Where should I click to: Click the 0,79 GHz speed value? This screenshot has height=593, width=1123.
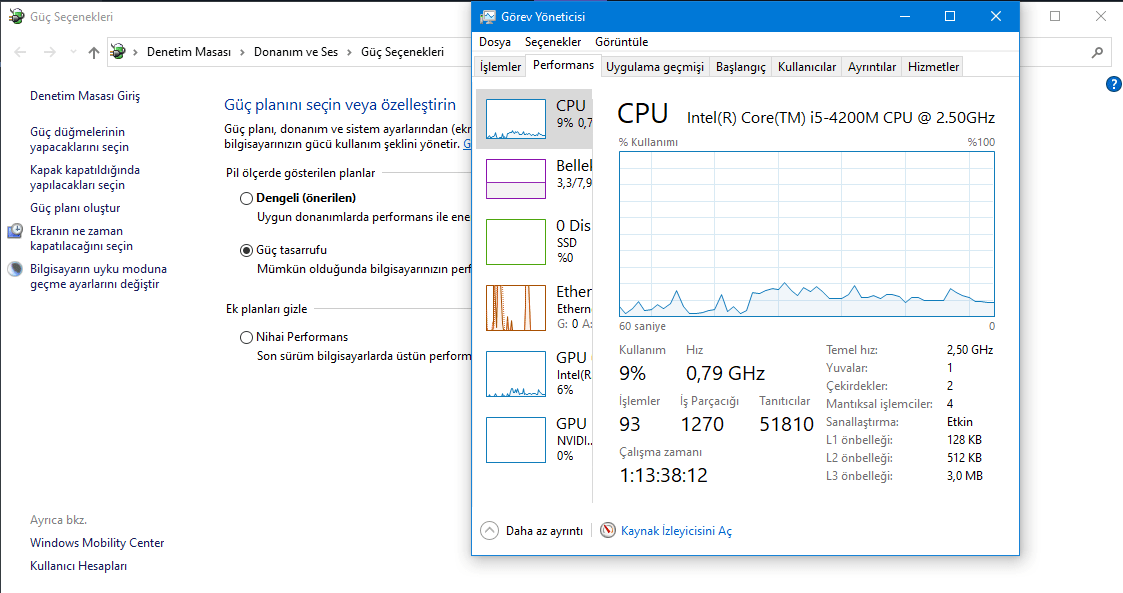click(725, 374)
